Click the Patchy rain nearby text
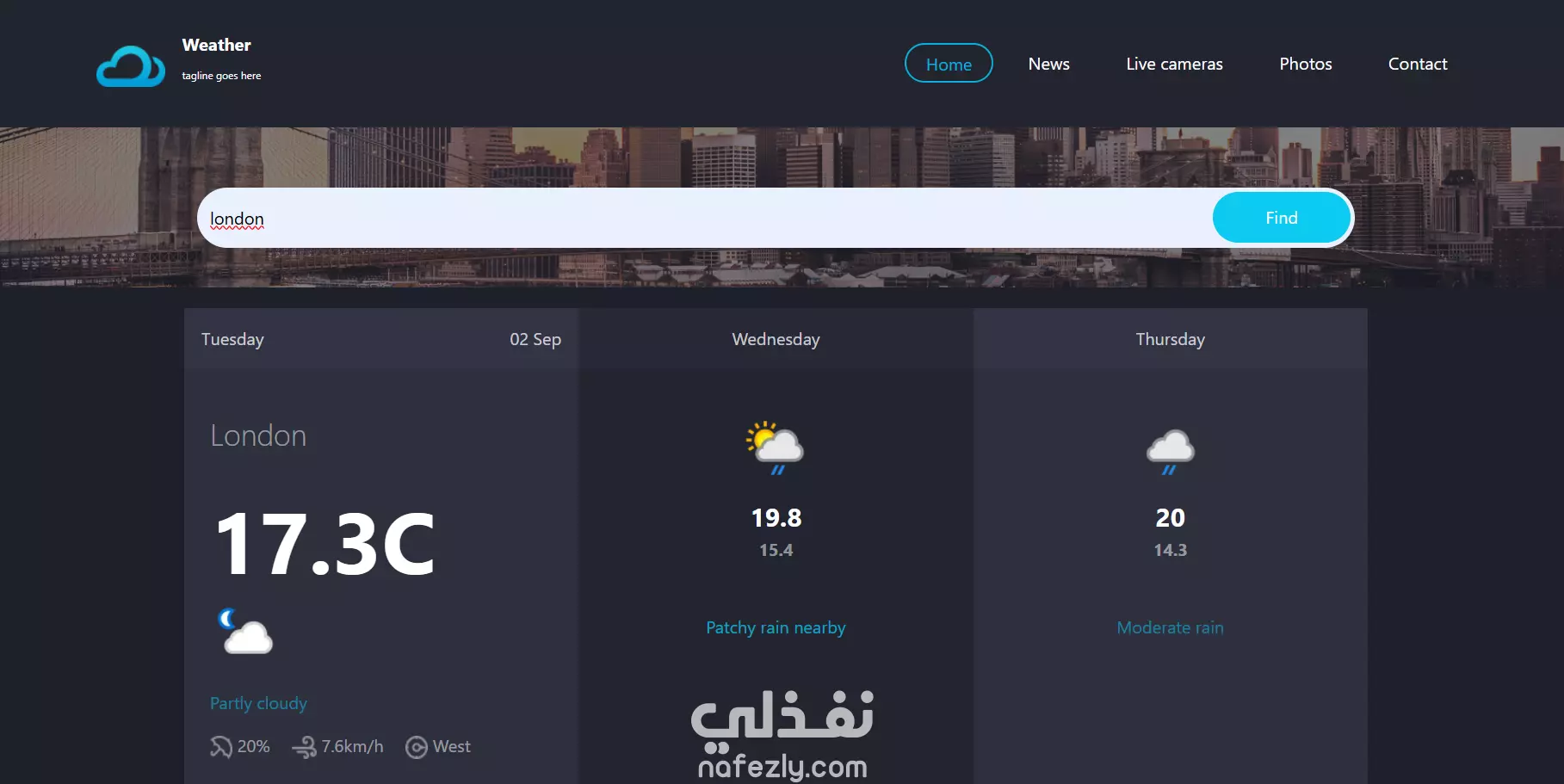 point(776,627)
